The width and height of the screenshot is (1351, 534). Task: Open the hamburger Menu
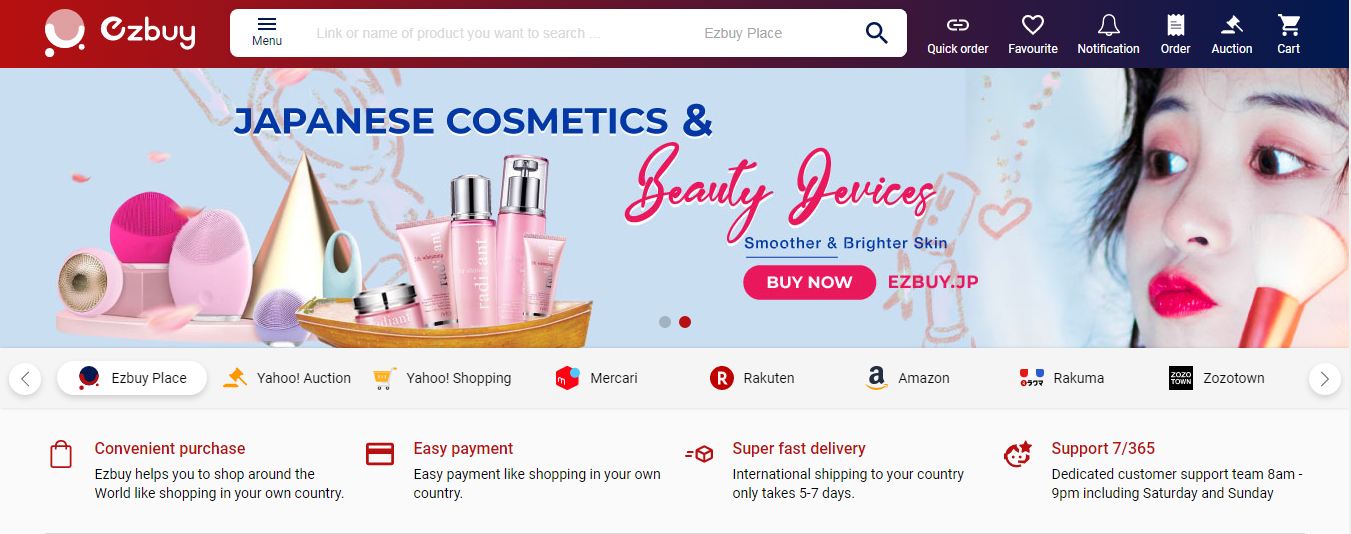267,32
